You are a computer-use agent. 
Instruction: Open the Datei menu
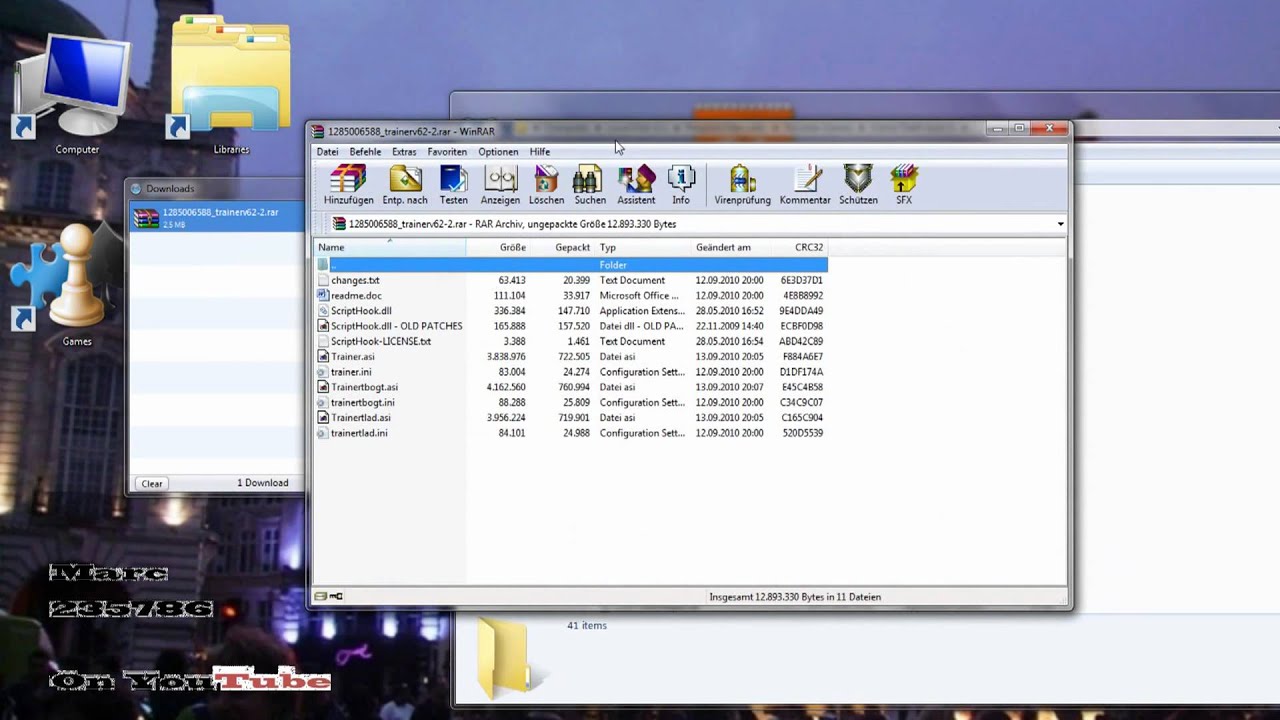pos(327,152)
